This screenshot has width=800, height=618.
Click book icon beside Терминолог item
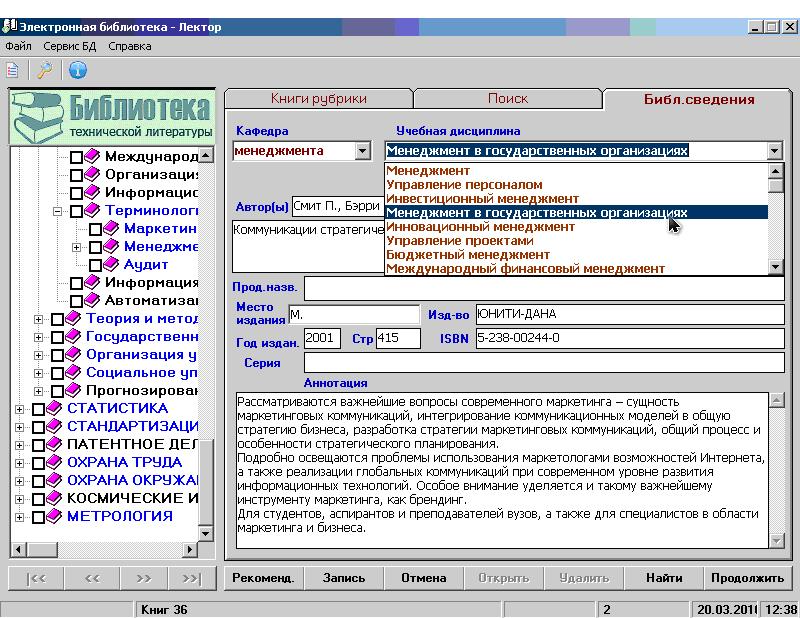coord(92,210)
